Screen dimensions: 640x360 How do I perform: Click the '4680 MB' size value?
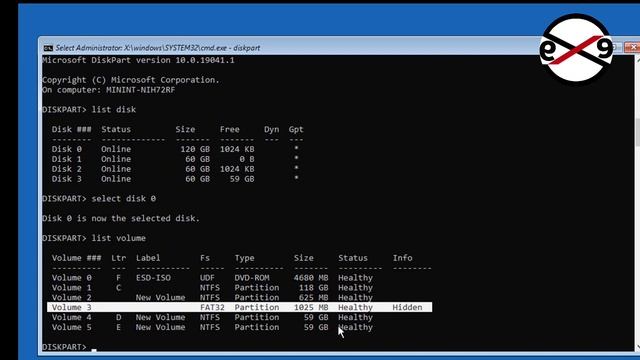[311, 278]
